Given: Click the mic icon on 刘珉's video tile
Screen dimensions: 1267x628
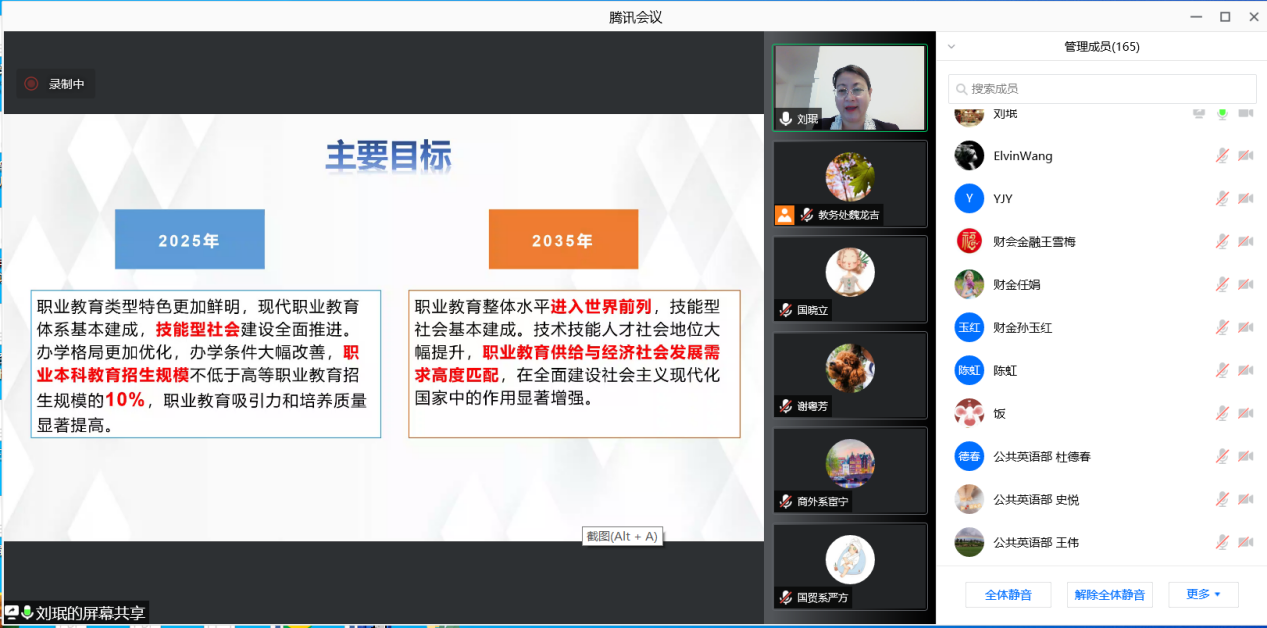Looking at the screenshot, I should click(x=786, y=119).
